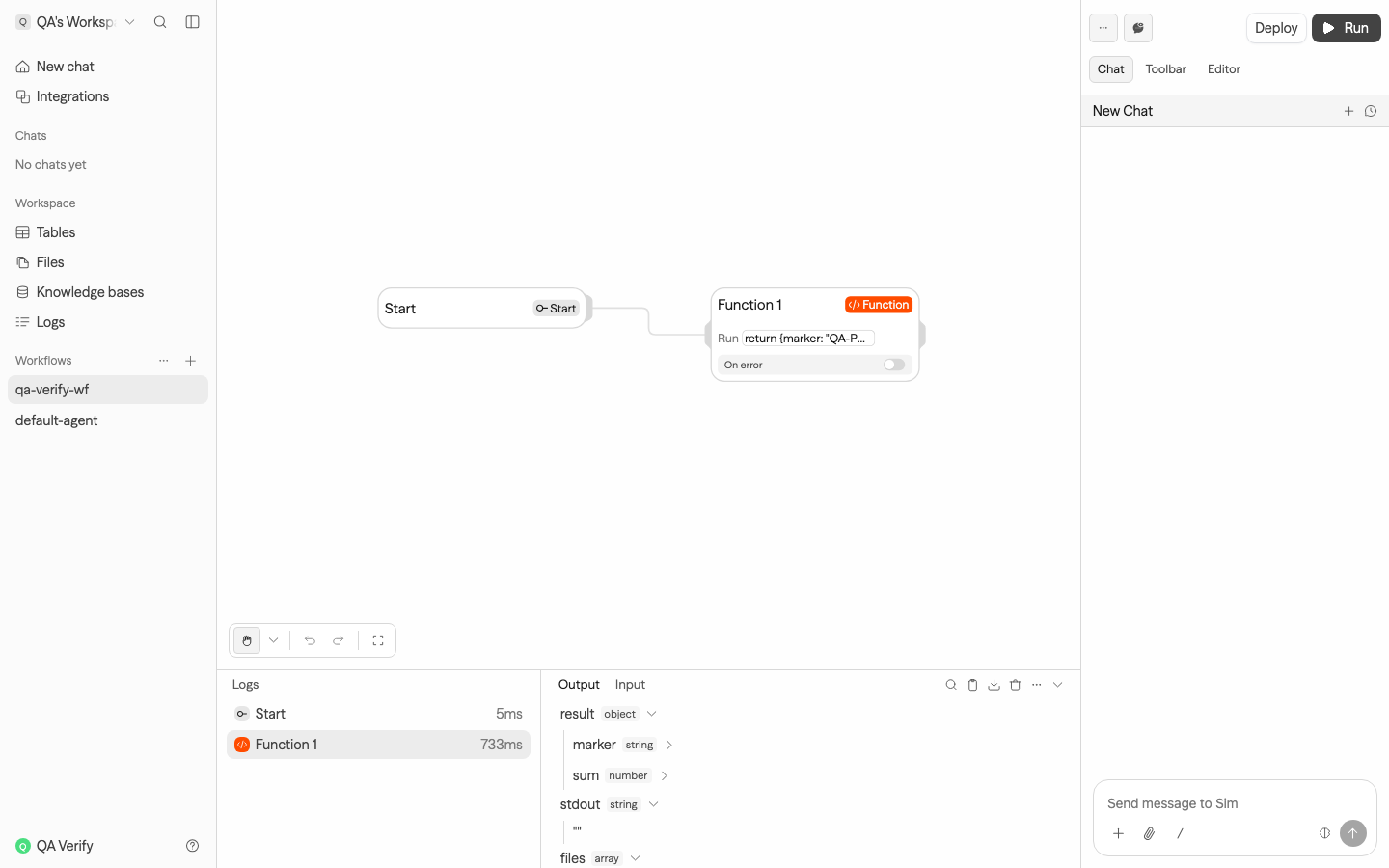Collapse the logs panel chevron

click(1057, 685)
